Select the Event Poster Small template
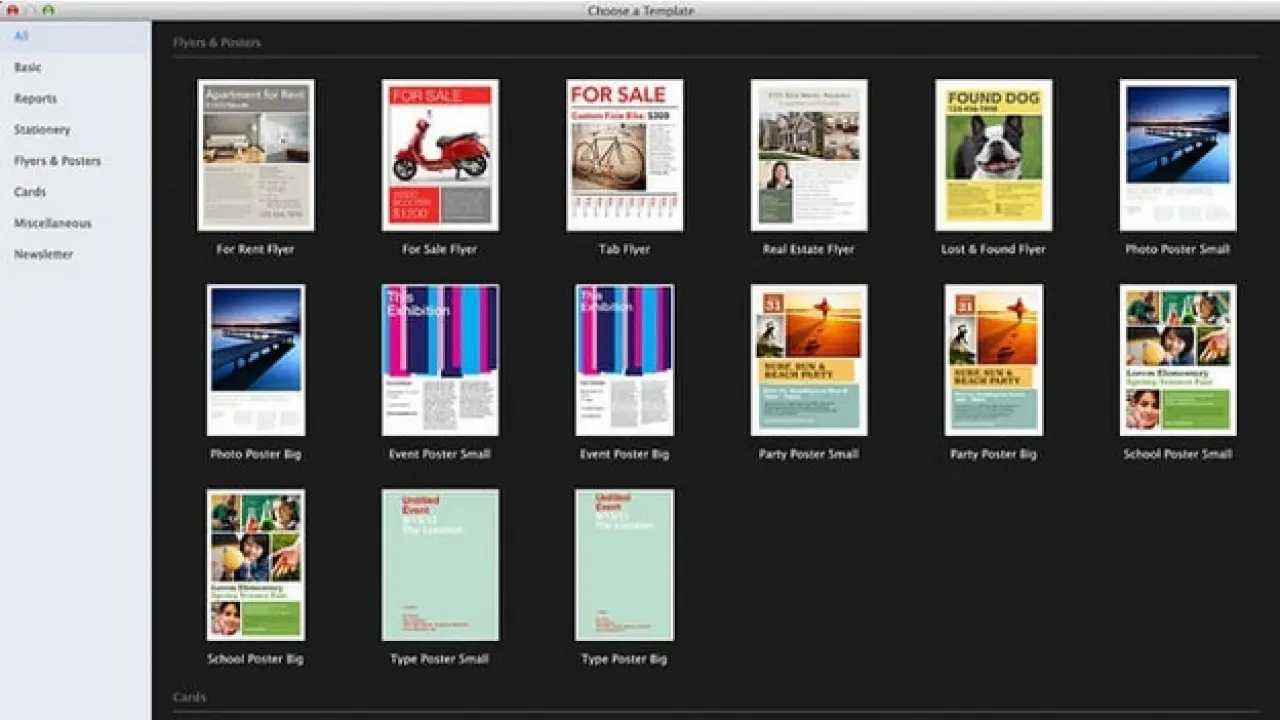Image resolution: width=1280 pixels, height=720 pixels. (440, 360)
